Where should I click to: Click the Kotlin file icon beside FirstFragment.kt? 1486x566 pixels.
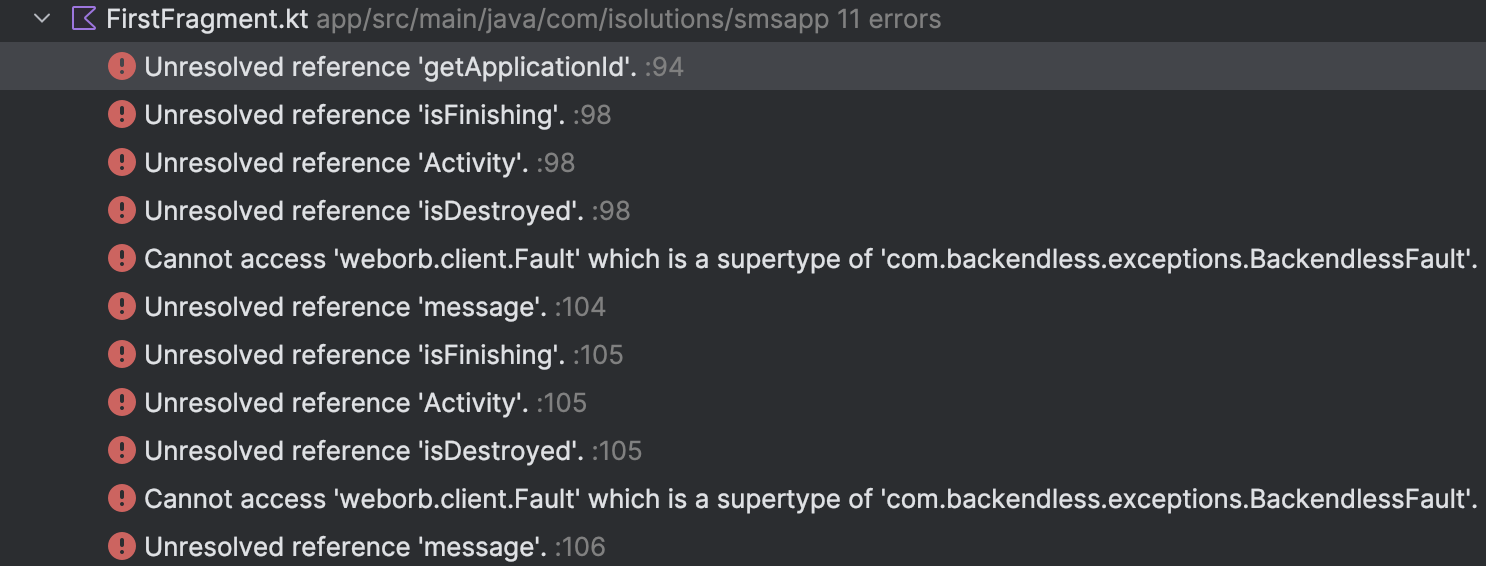click(84, 19)
